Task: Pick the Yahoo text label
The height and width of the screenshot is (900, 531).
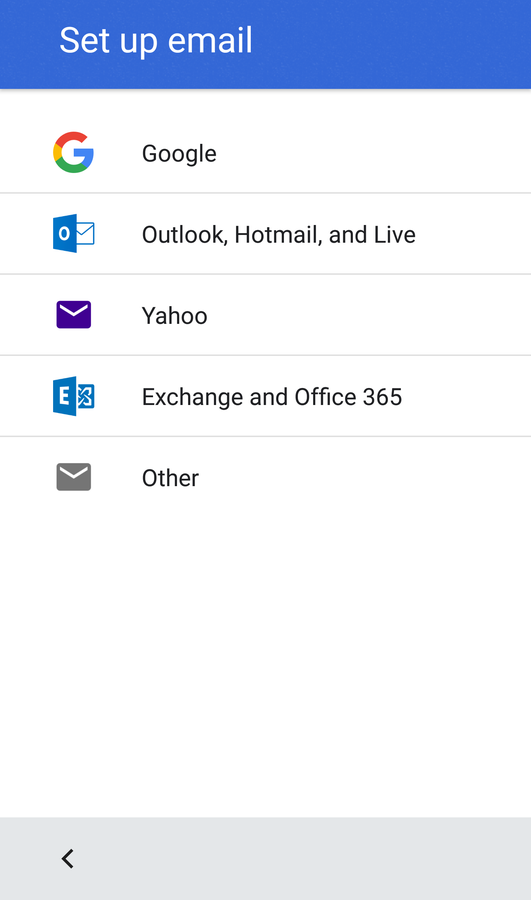Action: coord(175,316)
